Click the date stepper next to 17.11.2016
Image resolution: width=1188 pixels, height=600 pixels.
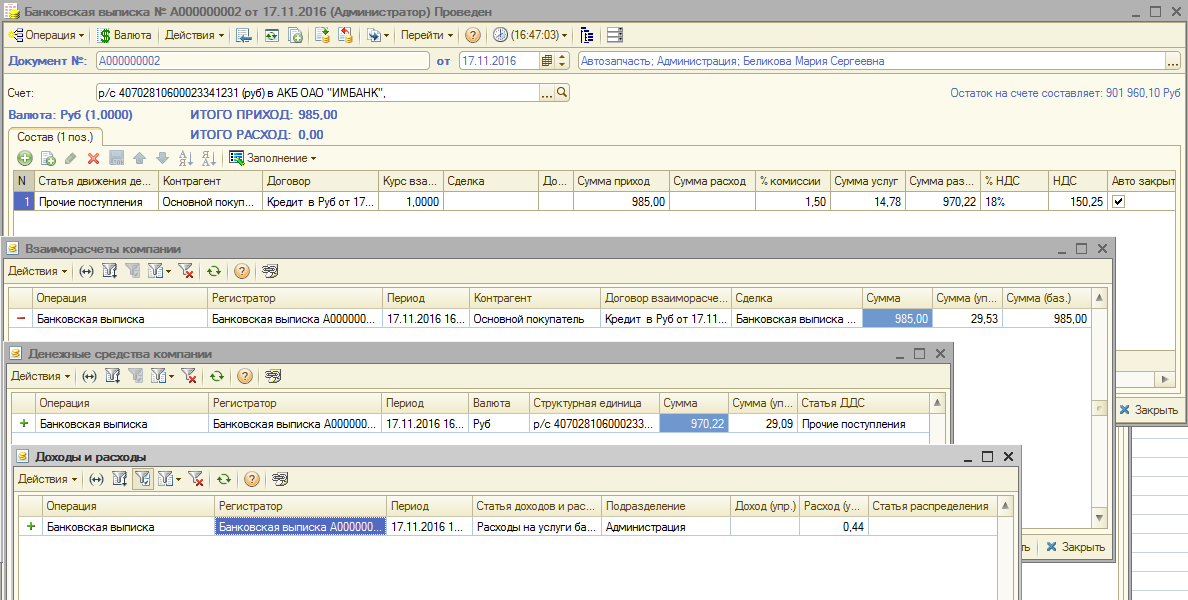coord(562,61)
